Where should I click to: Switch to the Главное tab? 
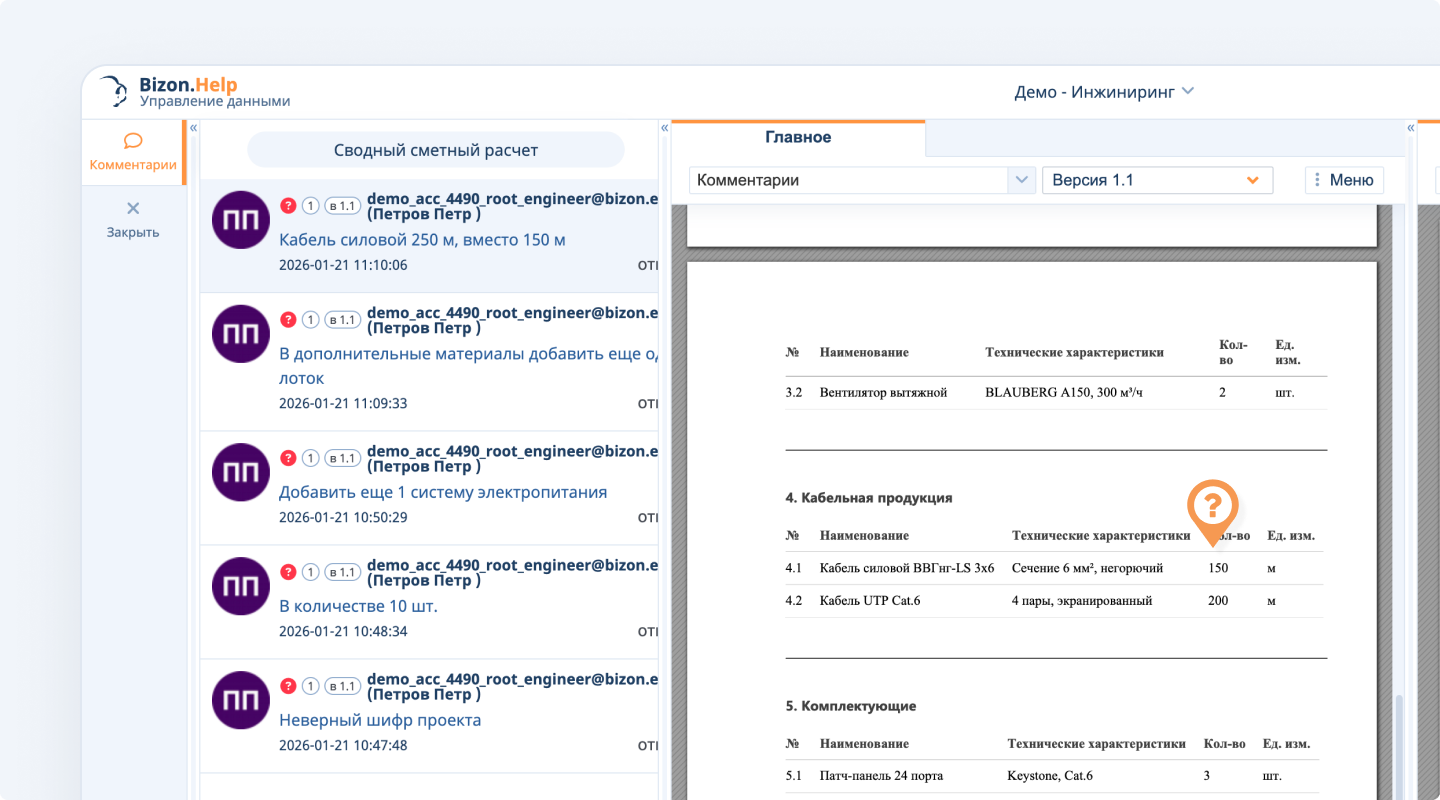pos(798,137)
